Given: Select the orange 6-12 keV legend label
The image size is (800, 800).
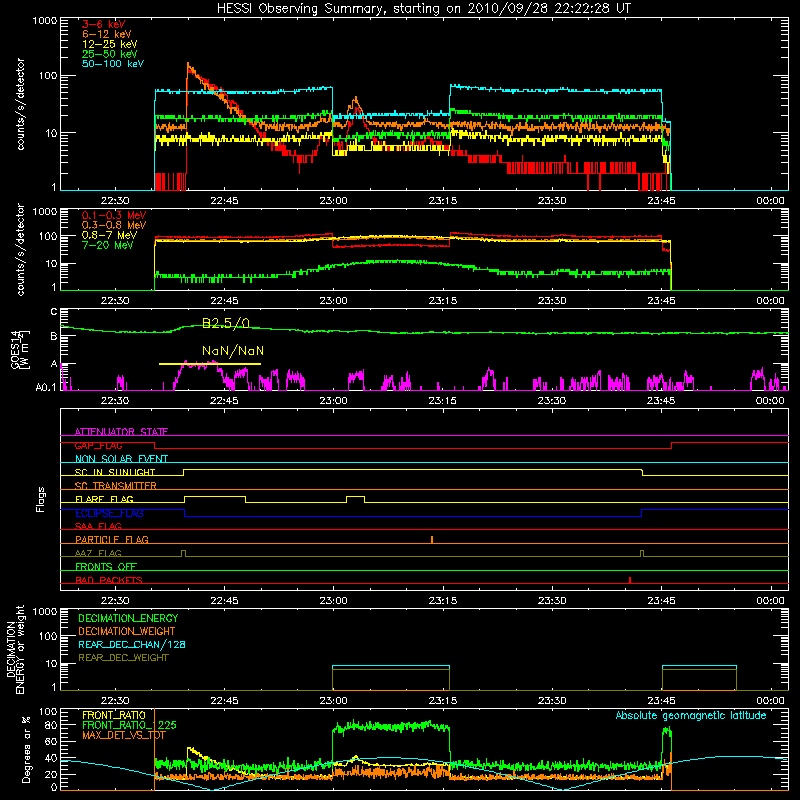Looking at the screenshot, I should 106,34.
